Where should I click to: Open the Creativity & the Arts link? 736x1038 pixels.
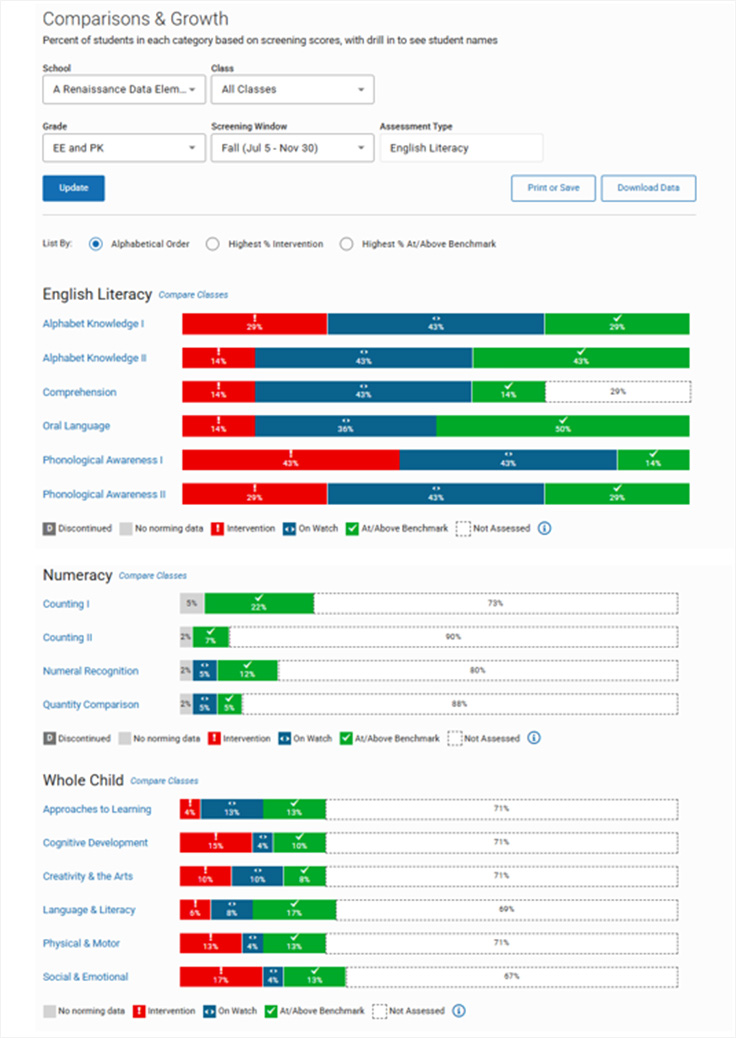87,876
